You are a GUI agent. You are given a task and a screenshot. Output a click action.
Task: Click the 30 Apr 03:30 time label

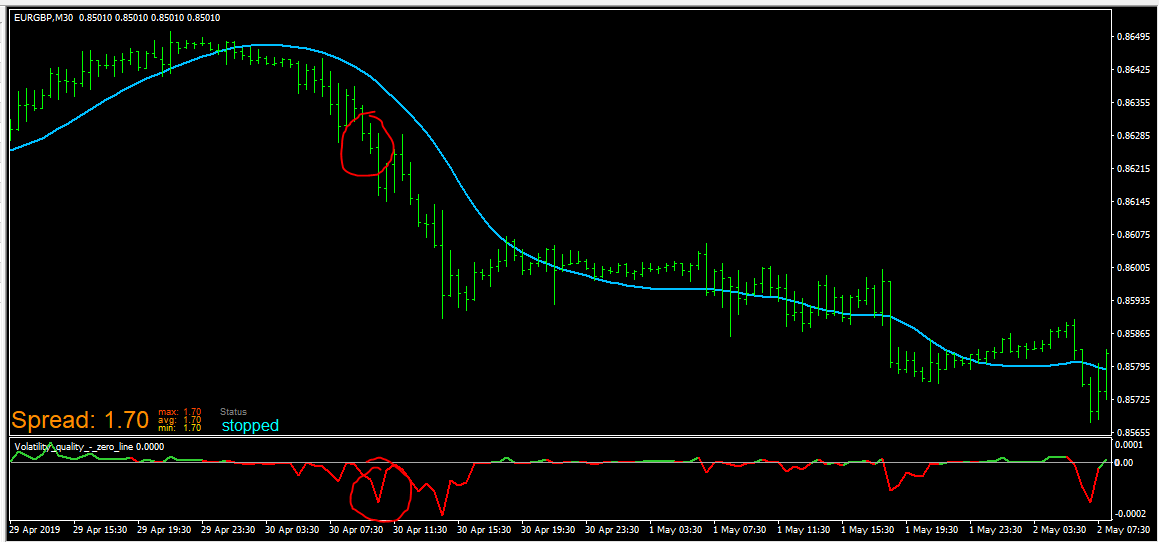[x=293, y=530]
